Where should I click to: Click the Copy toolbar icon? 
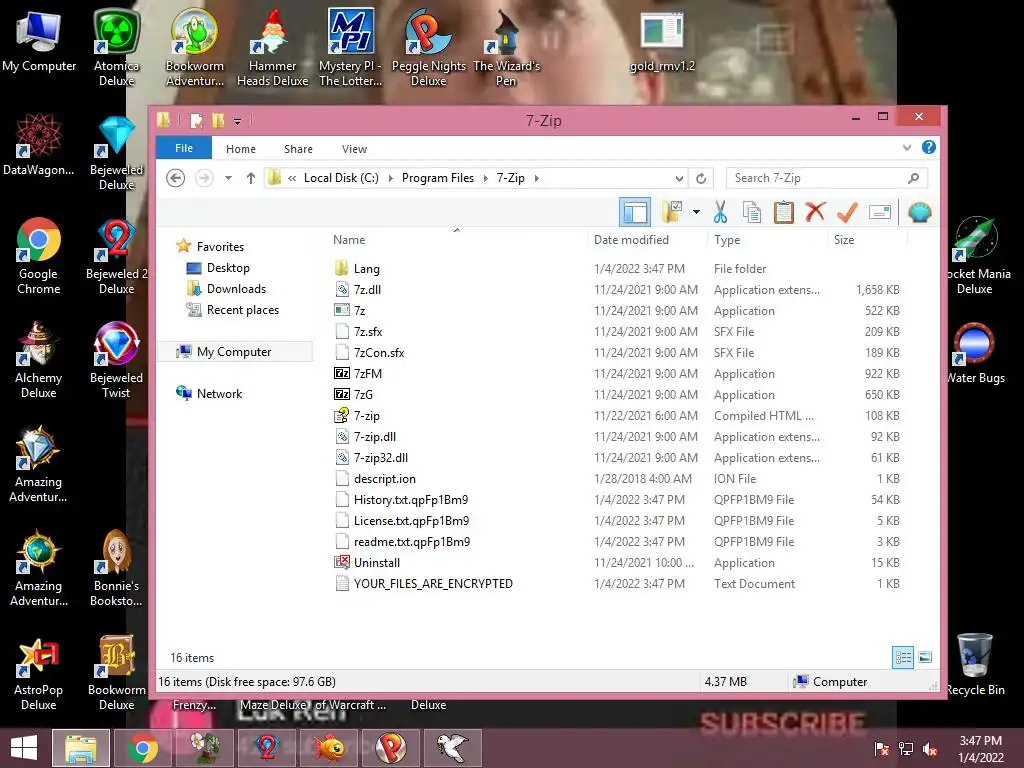(752, 212)
